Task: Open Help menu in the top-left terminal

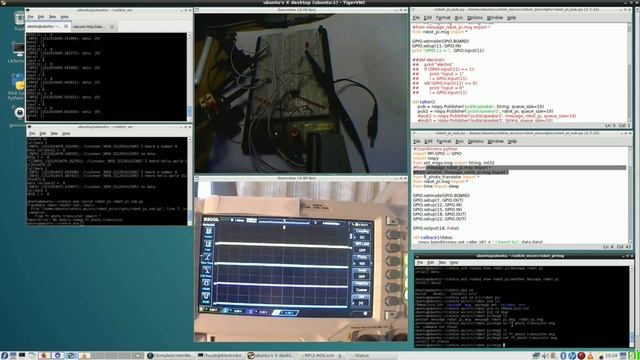Action: click(64, 17)
